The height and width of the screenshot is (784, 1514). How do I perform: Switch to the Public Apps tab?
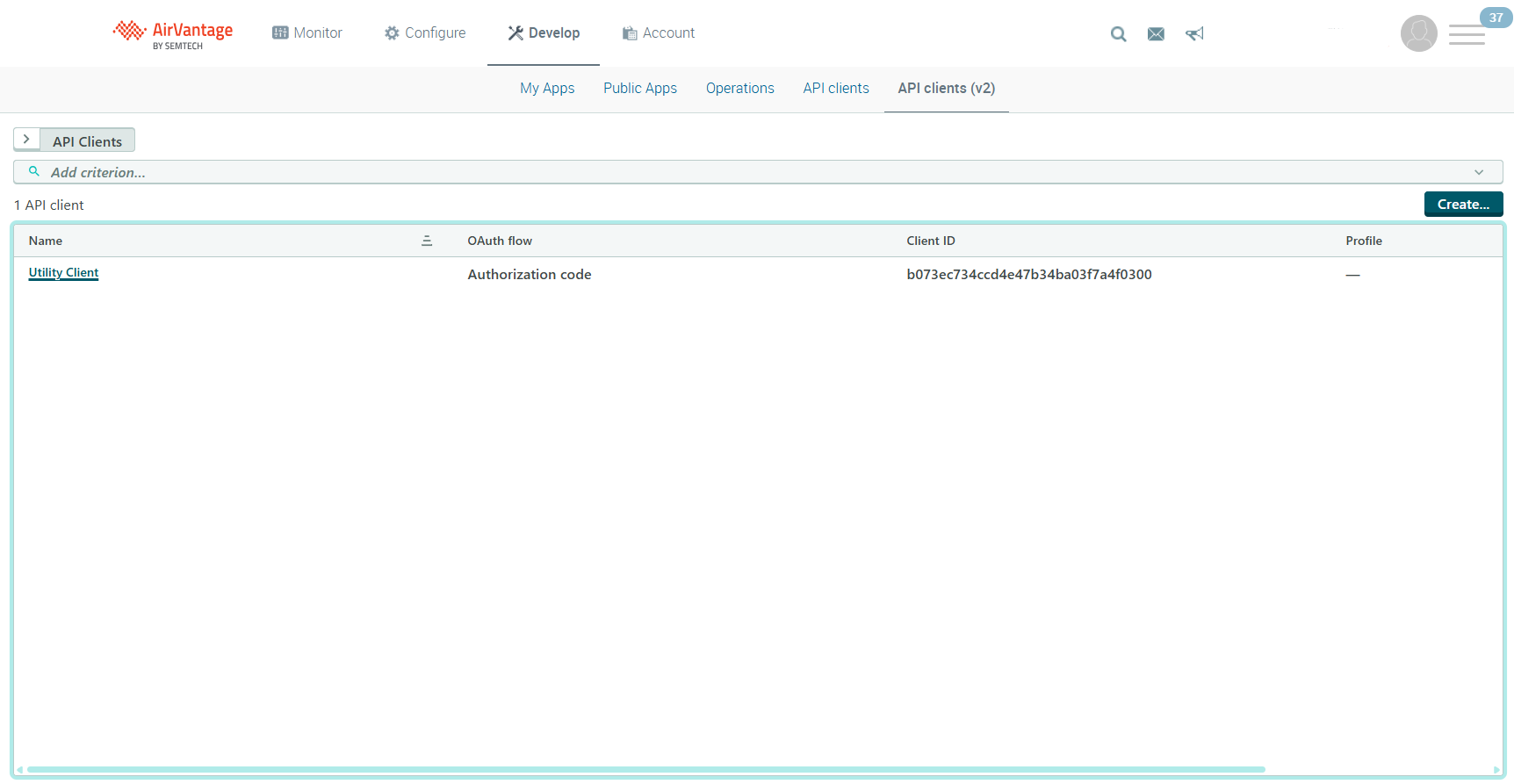[640, 89]
